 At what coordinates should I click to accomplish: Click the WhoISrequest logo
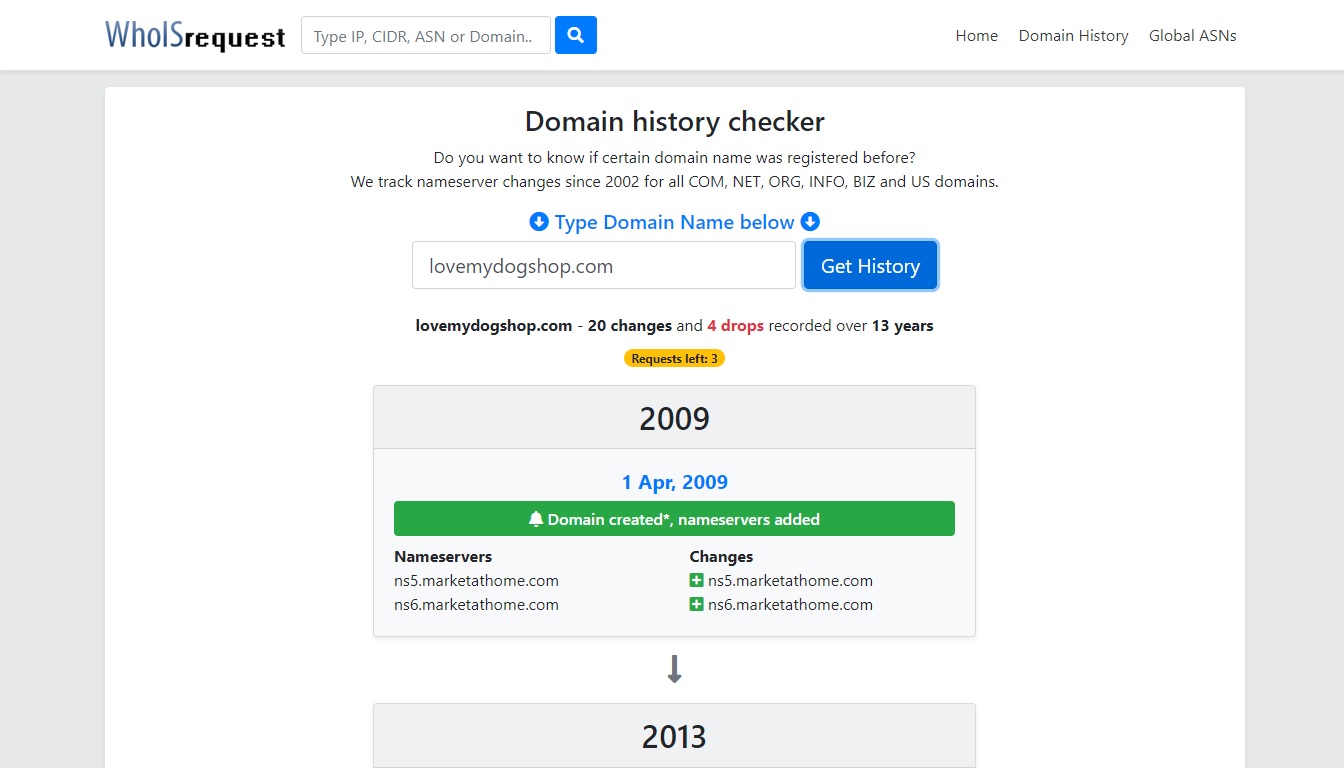click(195, 35)
